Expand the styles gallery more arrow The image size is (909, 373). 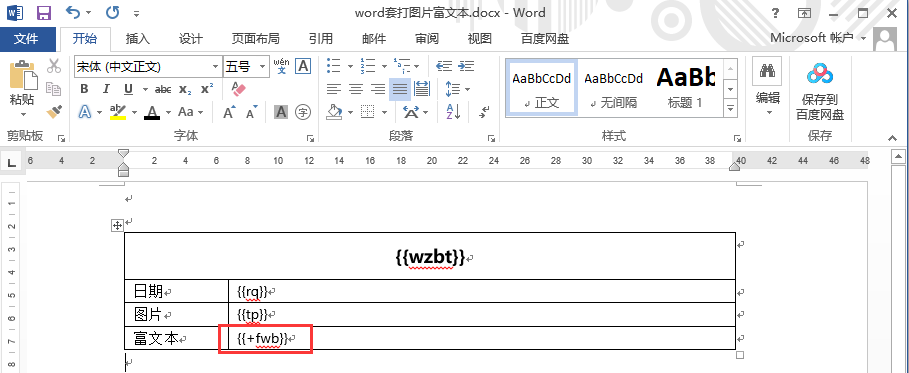[x=730, y=107]
